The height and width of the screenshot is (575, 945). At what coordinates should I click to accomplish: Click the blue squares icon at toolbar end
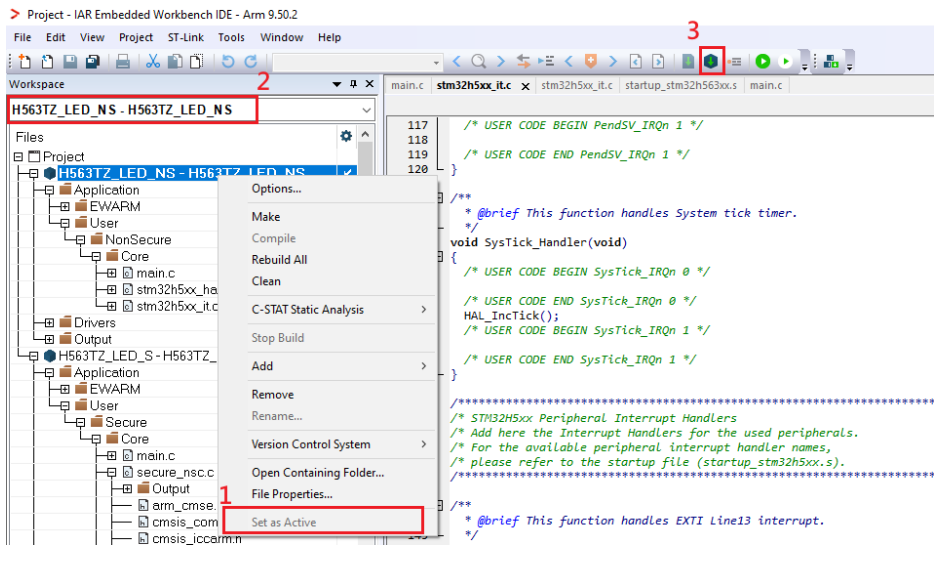(x=831, y=61)
